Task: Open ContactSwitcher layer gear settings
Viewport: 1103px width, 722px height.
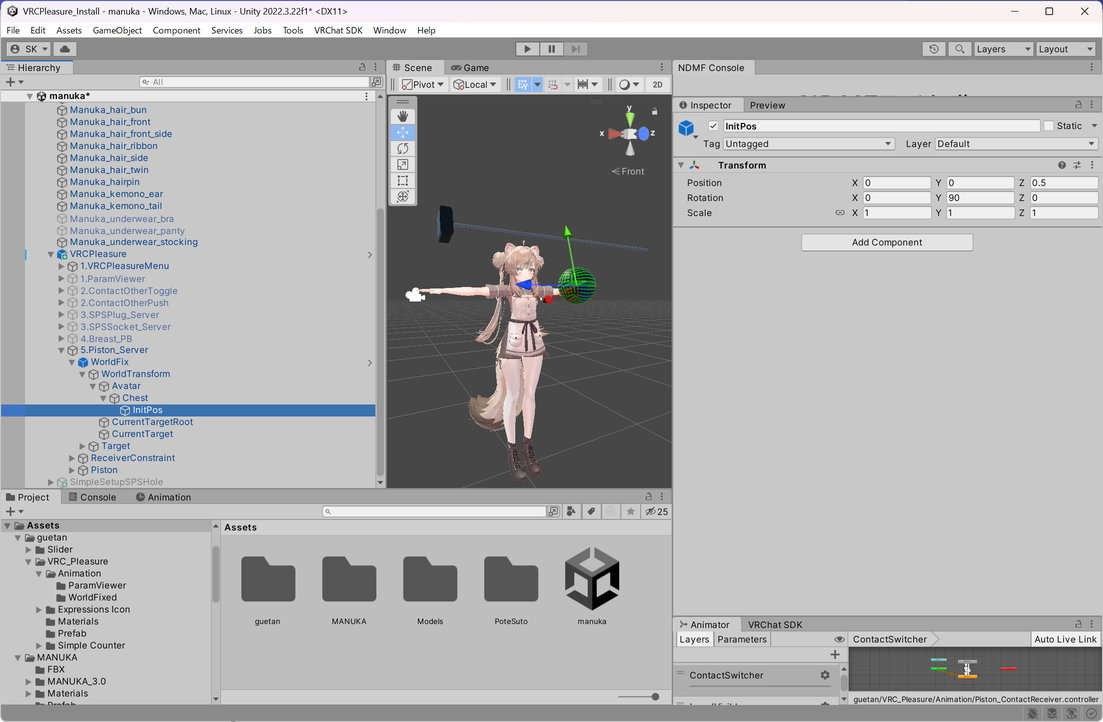Action: coord(824,675)
